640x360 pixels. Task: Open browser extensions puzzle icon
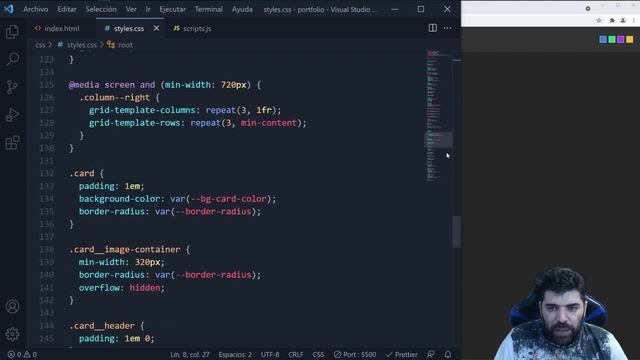pyautogui.click(x=612, y=20)
